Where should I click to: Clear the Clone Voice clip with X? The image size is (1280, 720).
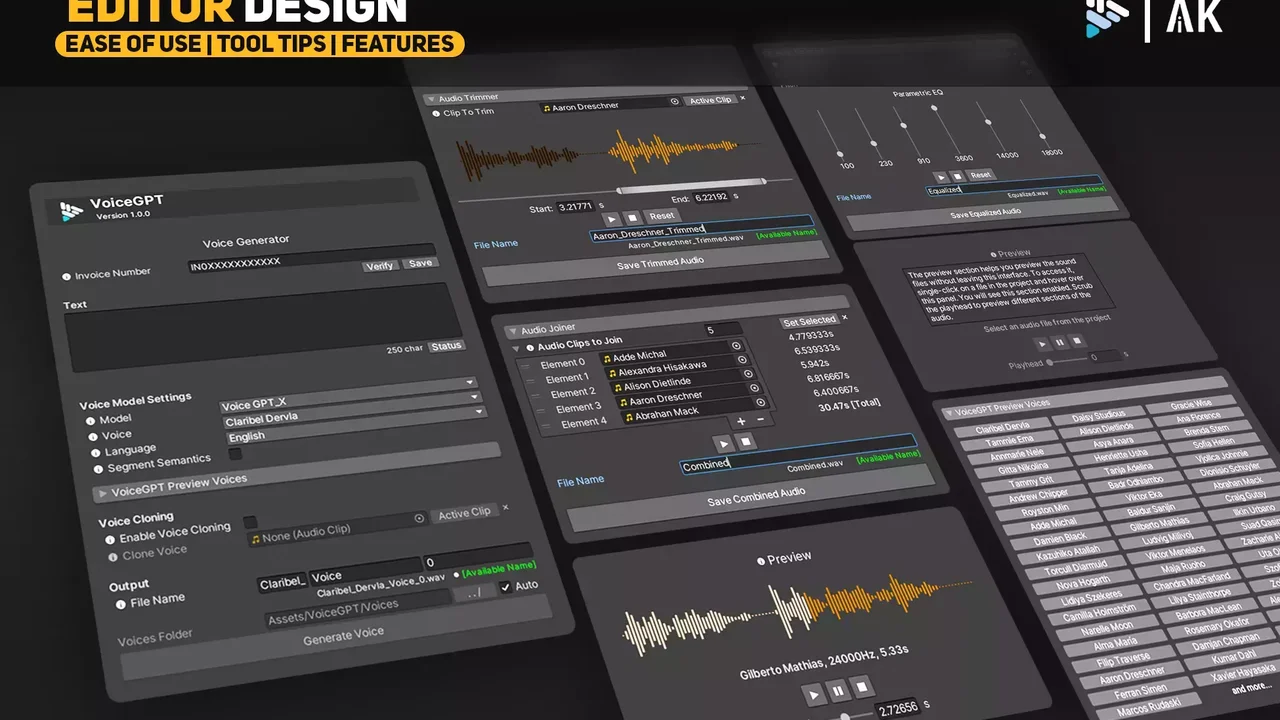point(505,508)
